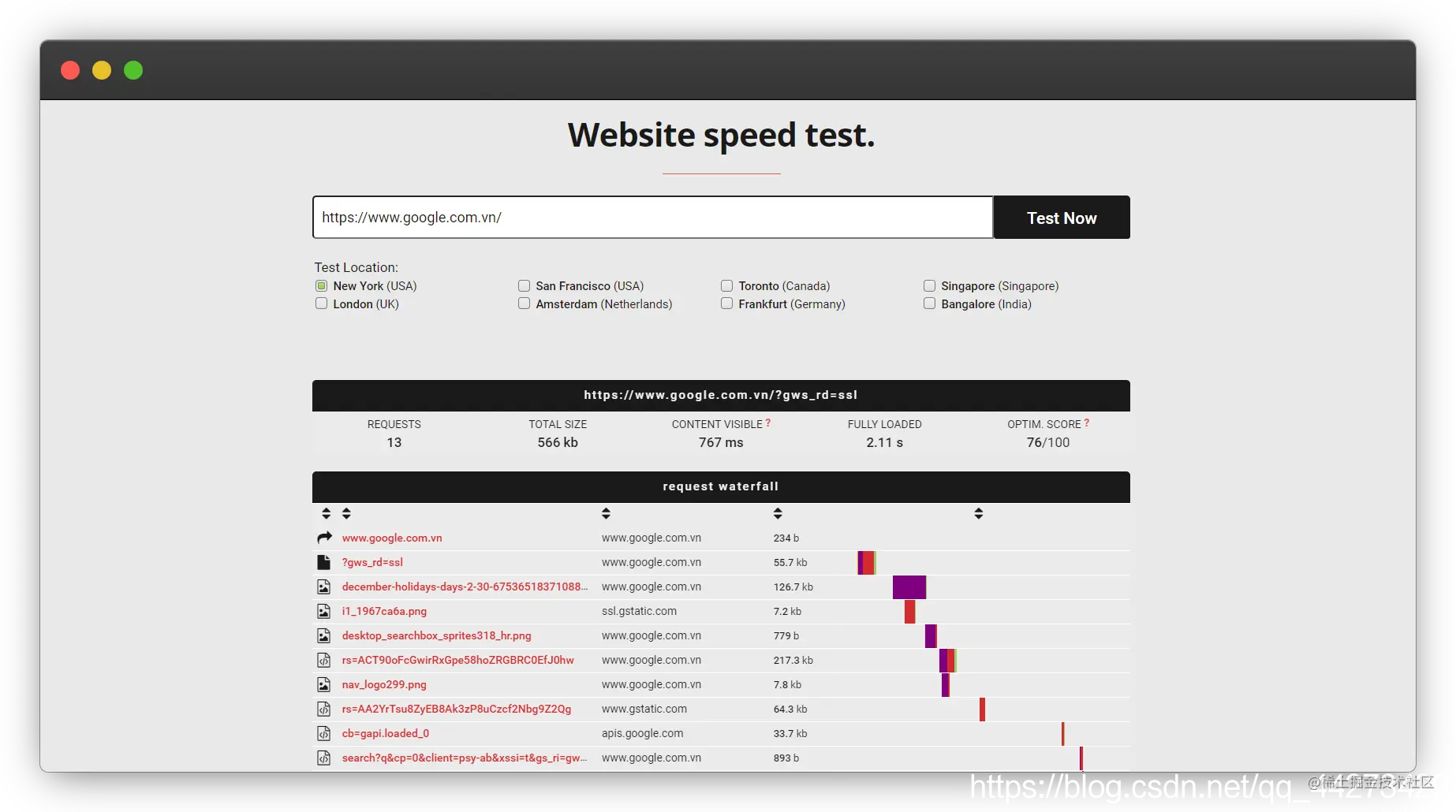
Task: Sort waterfall by size column arrows
Action: point(778,513)
